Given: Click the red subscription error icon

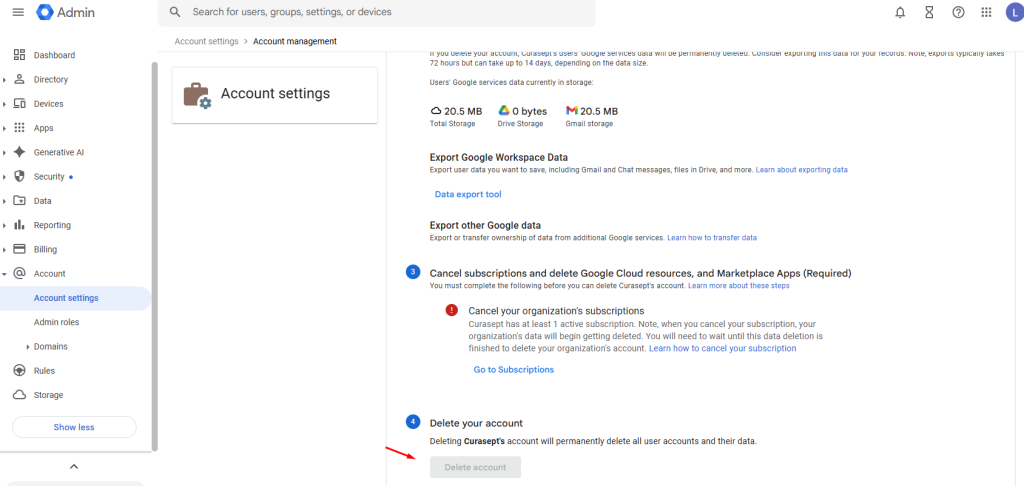Looking at the screenshot, I should pos(451,310).
